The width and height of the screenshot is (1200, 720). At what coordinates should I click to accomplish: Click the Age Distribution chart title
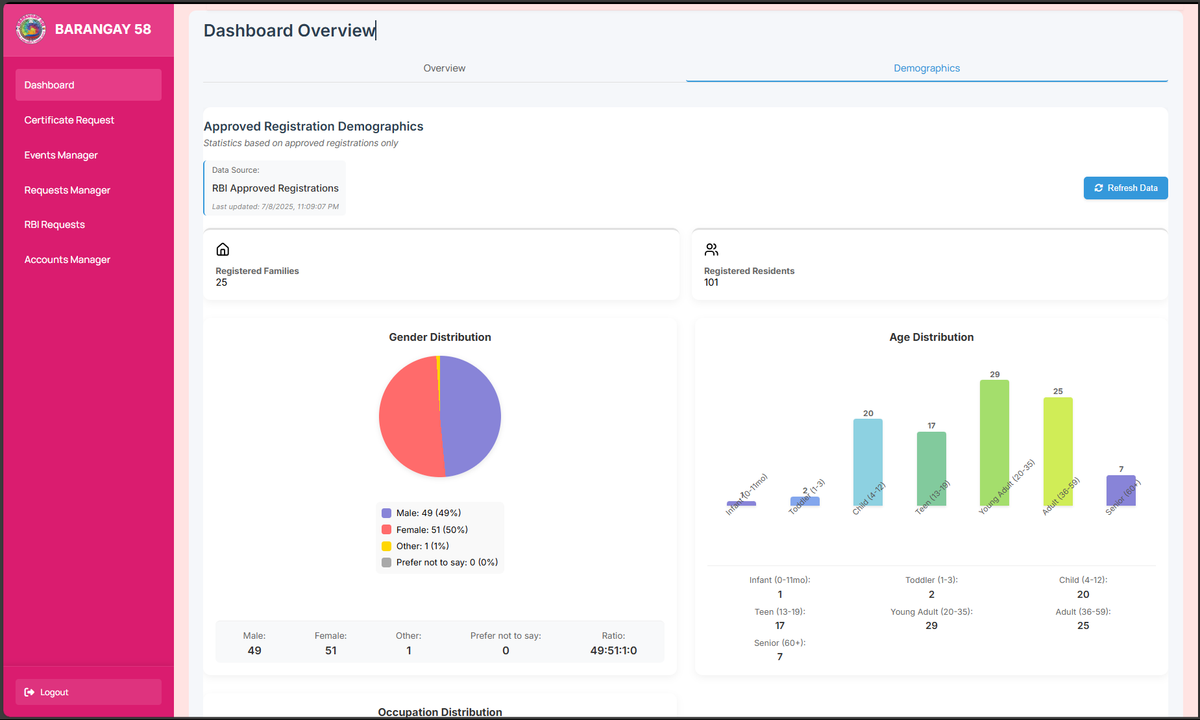[931, 337]
